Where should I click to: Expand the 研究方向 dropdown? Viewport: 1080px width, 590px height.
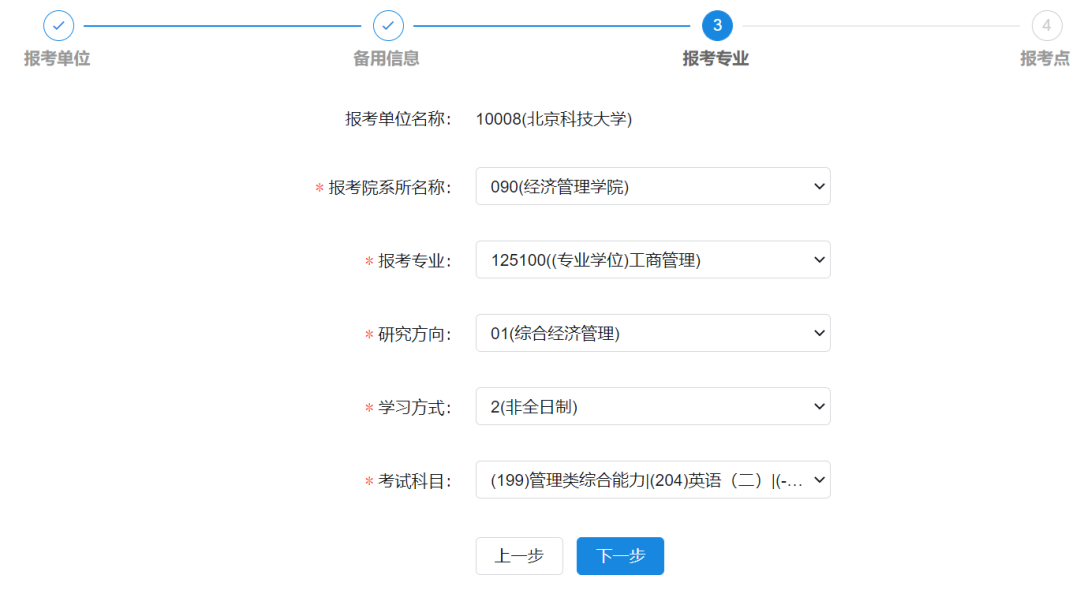tap(653, 333)
